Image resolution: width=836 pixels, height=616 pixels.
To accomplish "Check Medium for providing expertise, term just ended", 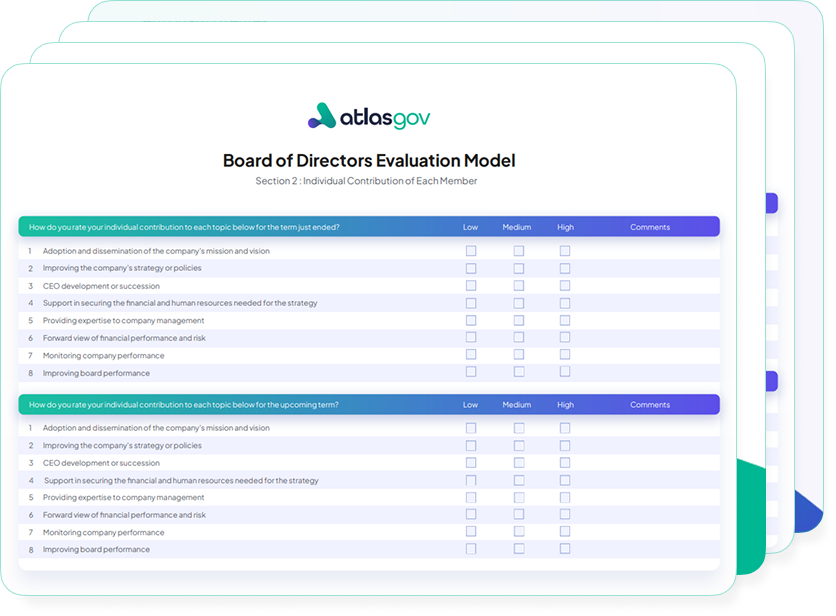I will coord(519,320).
